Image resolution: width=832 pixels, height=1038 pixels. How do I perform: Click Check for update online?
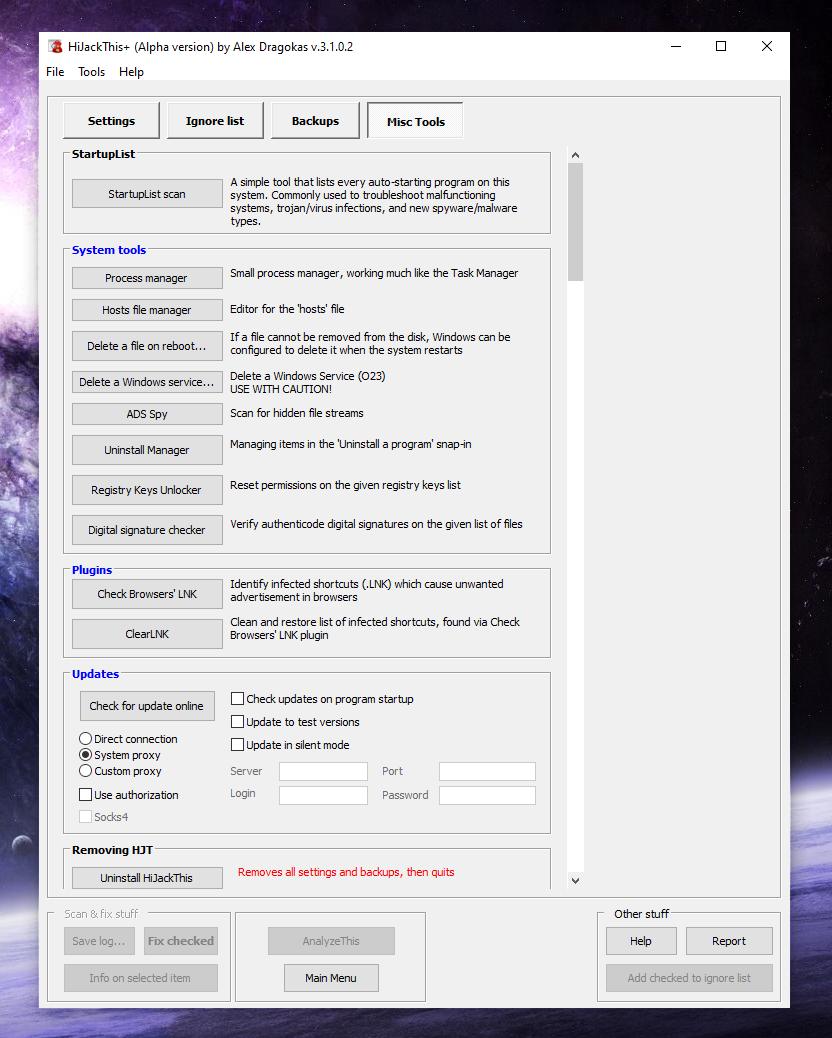click(x=147, y=706)
